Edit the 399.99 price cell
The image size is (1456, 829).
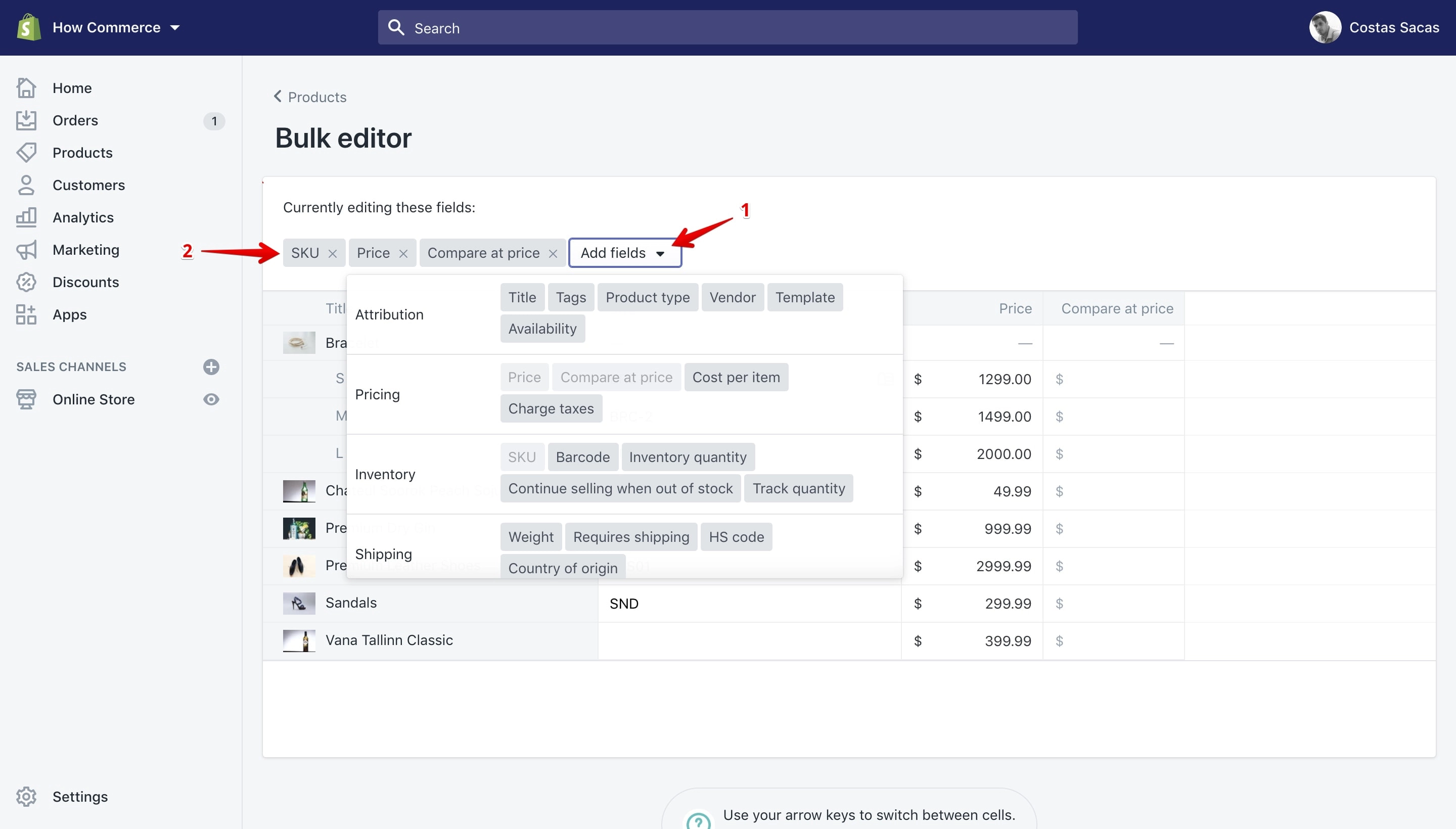972,641
